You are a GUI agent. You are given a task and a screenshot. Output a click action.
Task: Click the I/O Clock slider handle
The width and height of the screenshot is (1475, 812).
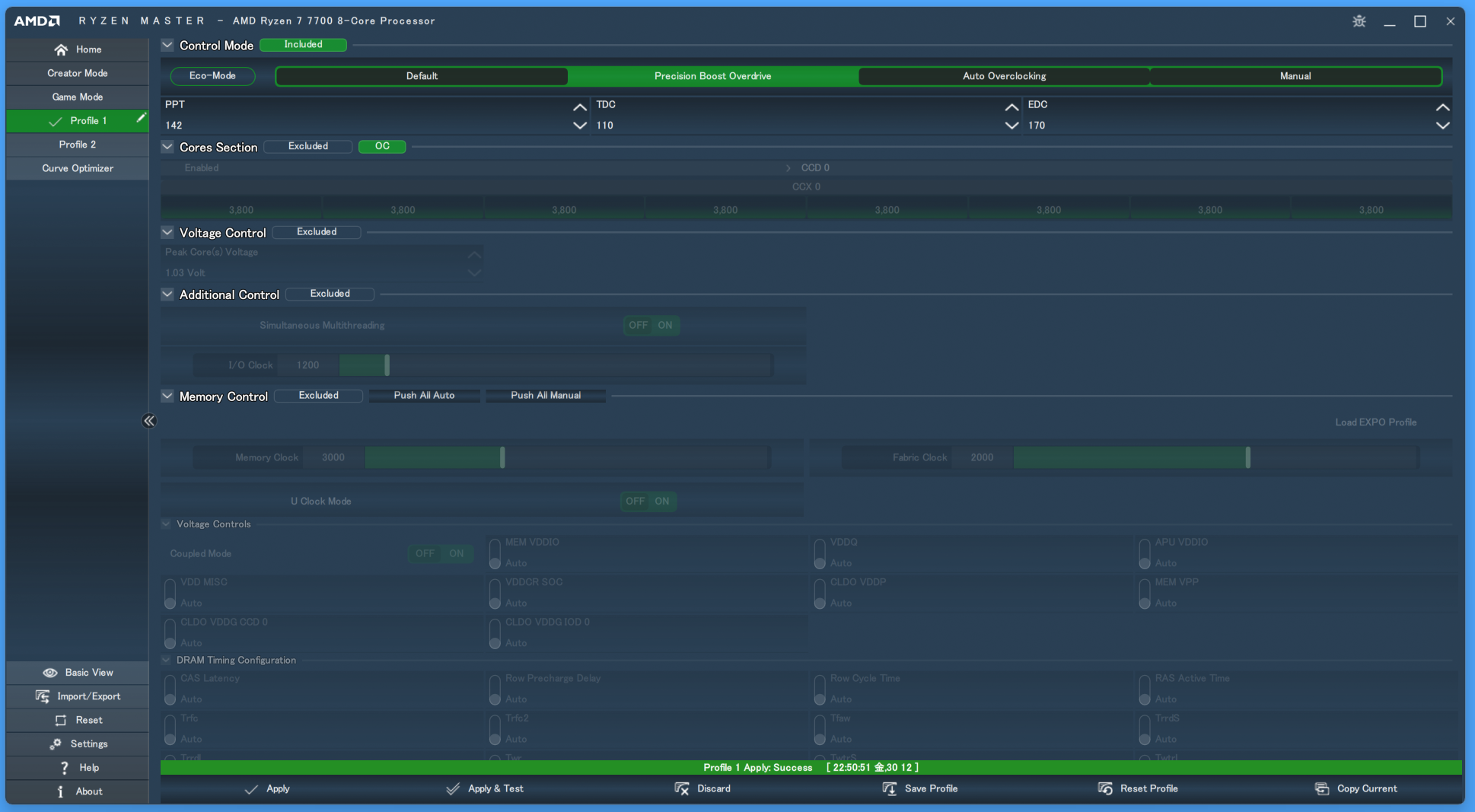[387, 365]
